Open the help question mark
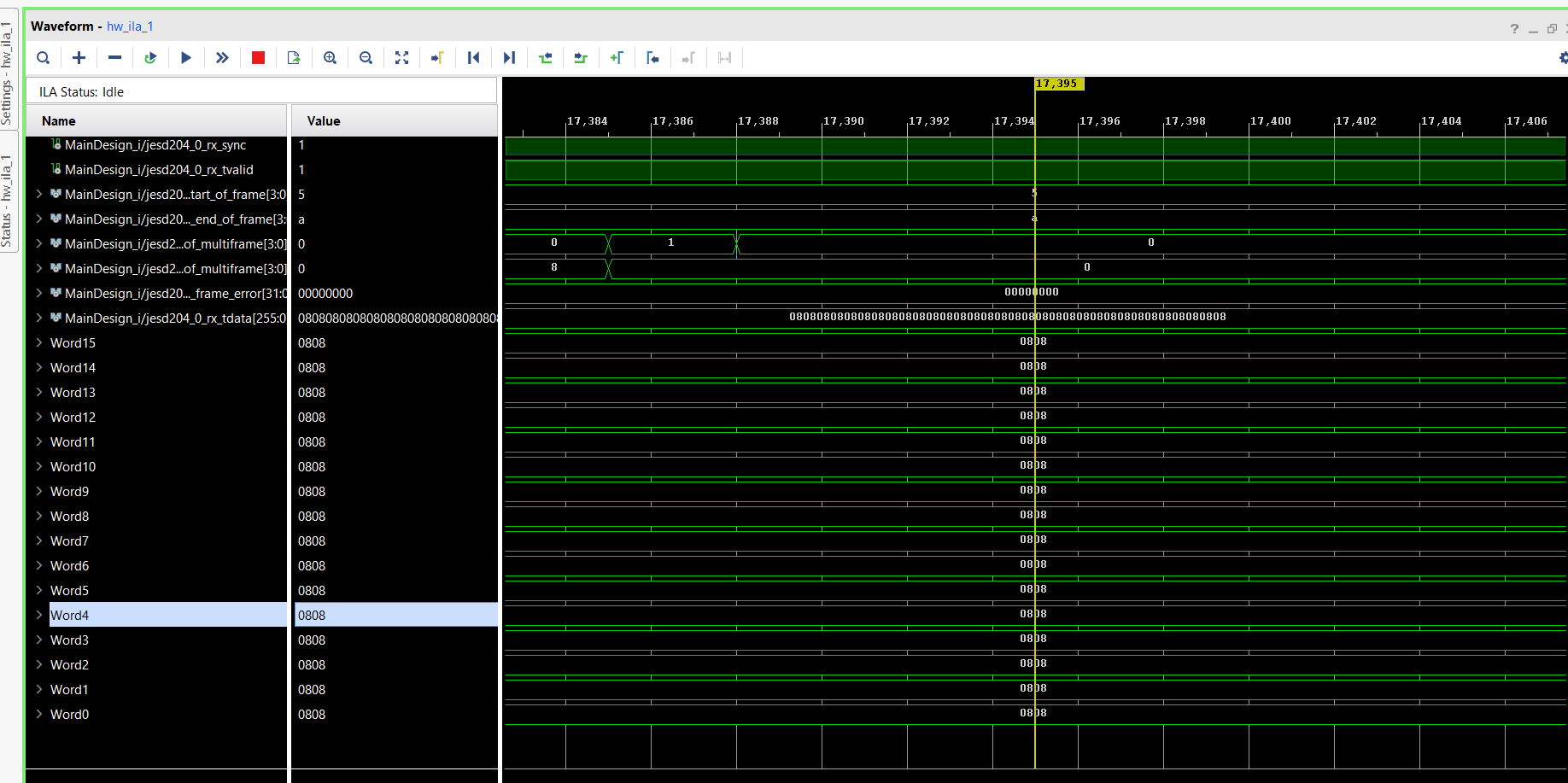The width and height of the screenshot is (1568, 783). point(1514,29)
